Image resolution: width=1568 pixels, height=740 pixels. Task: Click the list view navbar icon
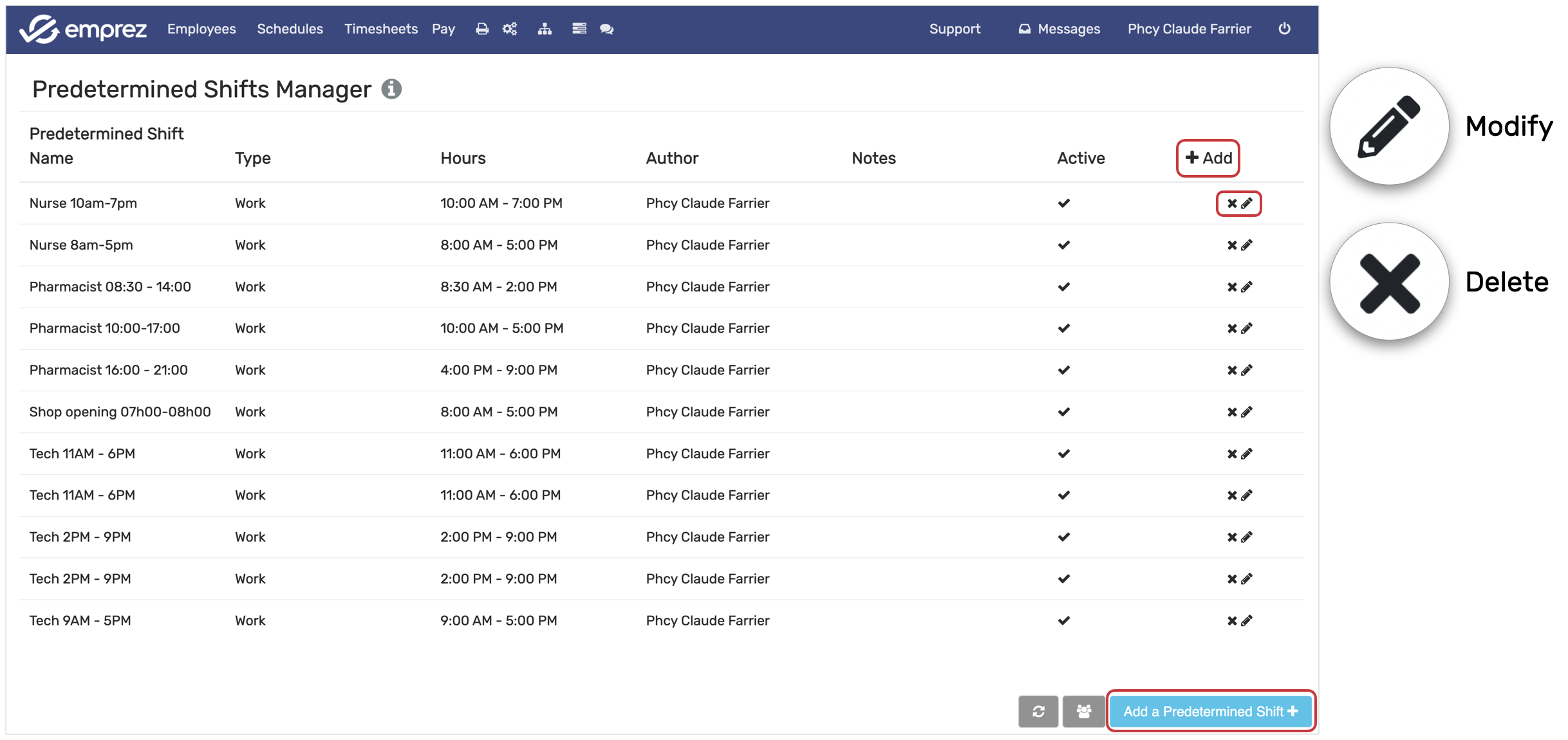[x=579, y=29]
